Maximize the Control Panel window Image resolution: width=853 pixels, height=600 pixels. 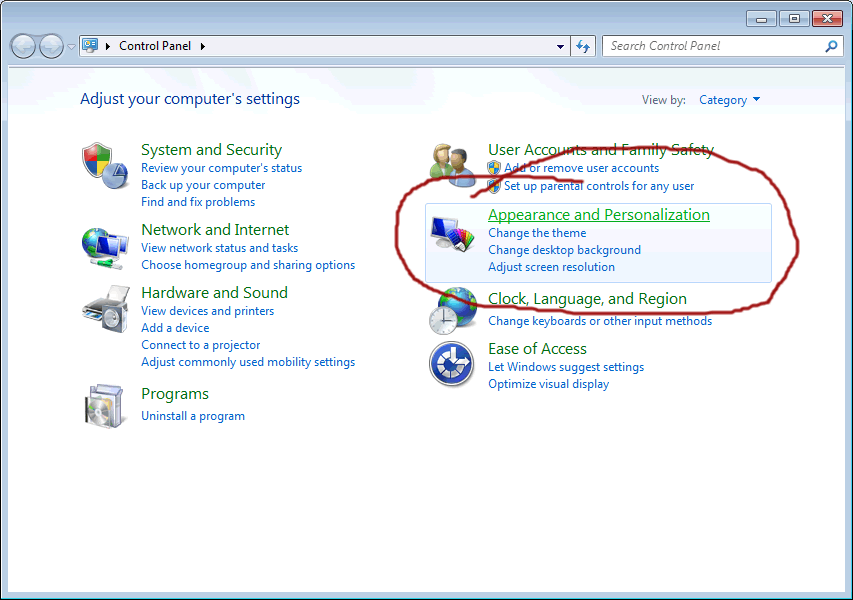tap(794, 19)
